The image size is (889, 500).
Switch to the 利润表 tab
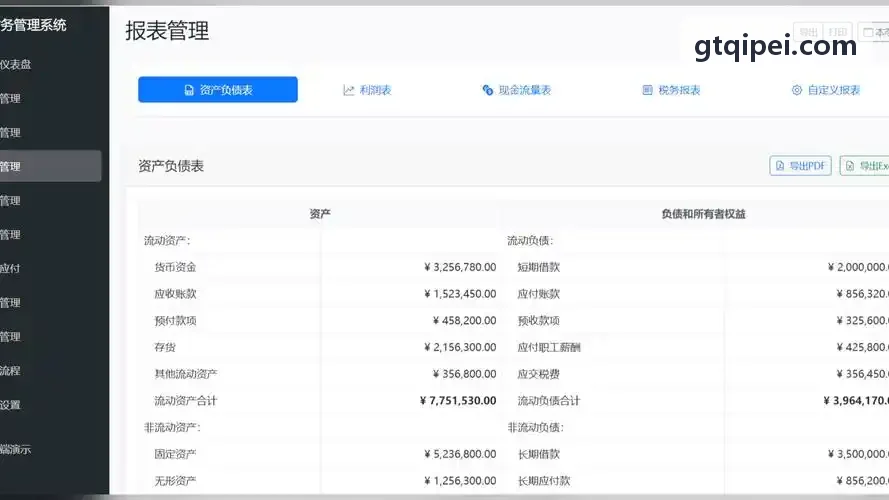367,90
